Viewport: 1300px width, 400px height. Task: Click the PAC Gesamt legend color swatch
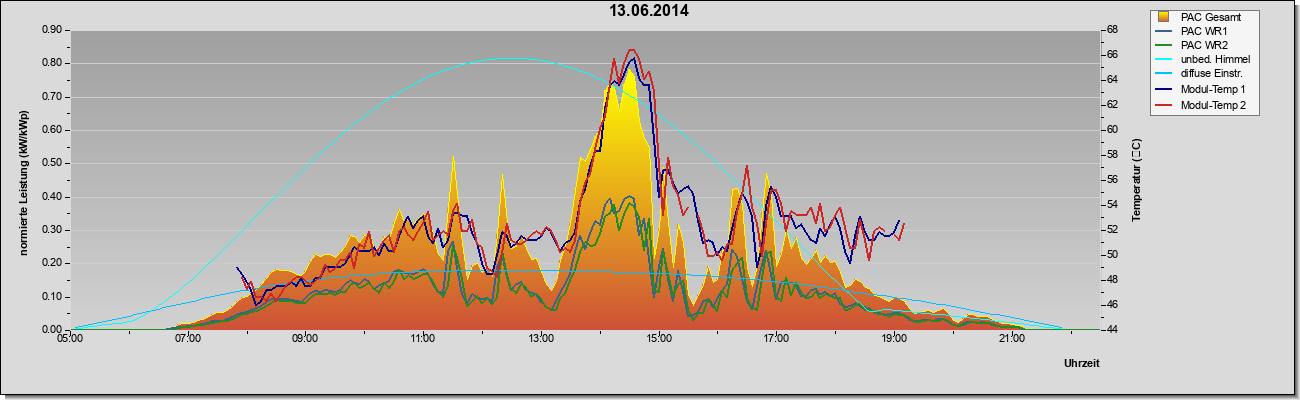(x=1163, y=16)
